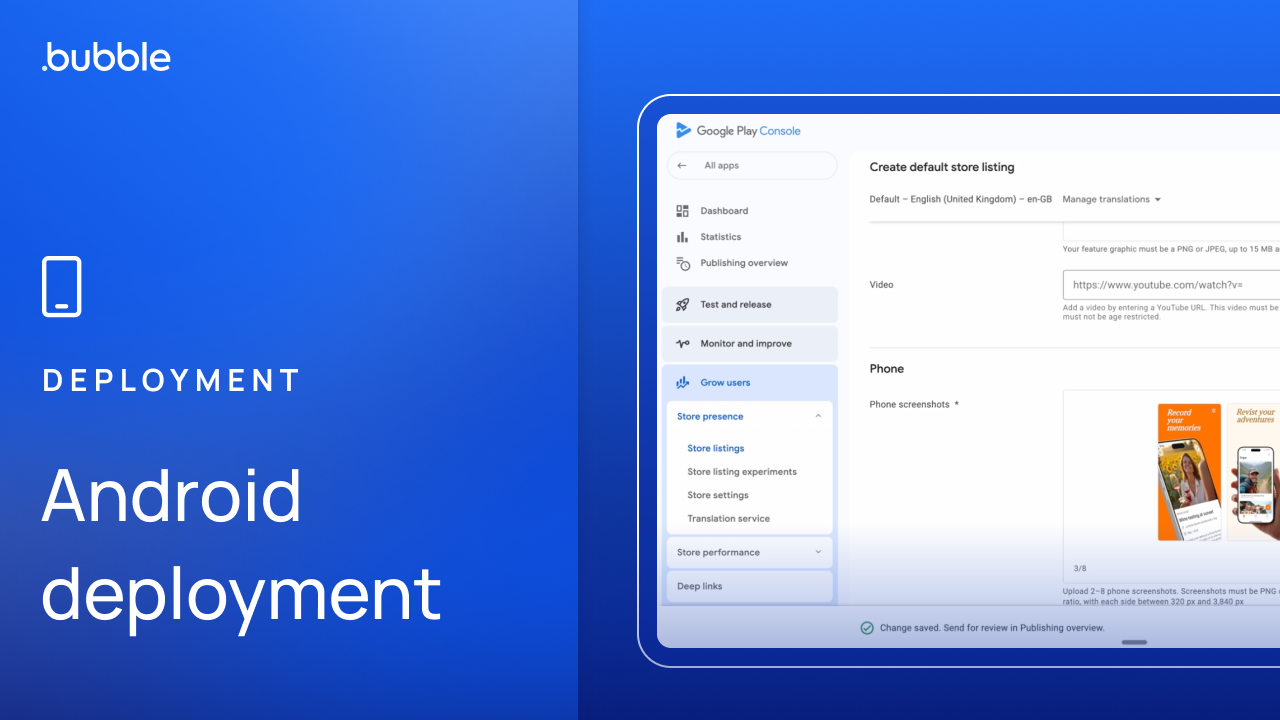This screenshot has height=720, width=1280.
Task: Click the Statistics bar chart icon
Action: (683, 237)
